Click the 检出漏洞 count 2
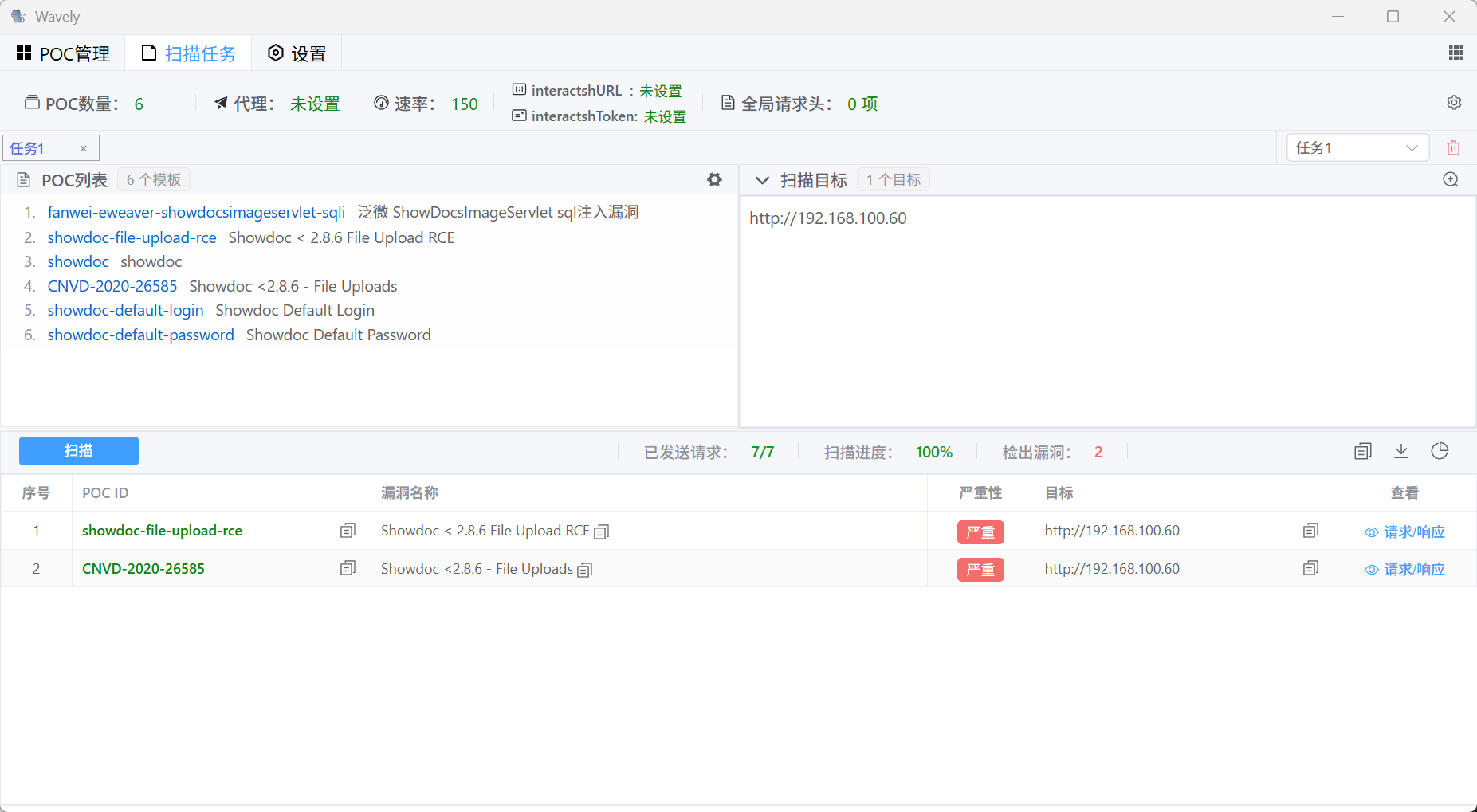This screenshot has width=1477, height=812. click(x=1098, y=452)
